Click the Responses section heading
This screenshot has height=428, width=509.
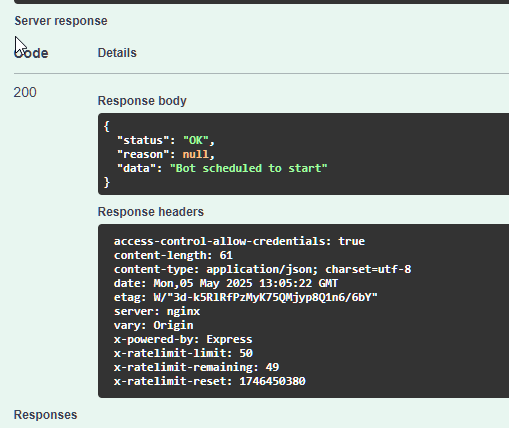45,415
